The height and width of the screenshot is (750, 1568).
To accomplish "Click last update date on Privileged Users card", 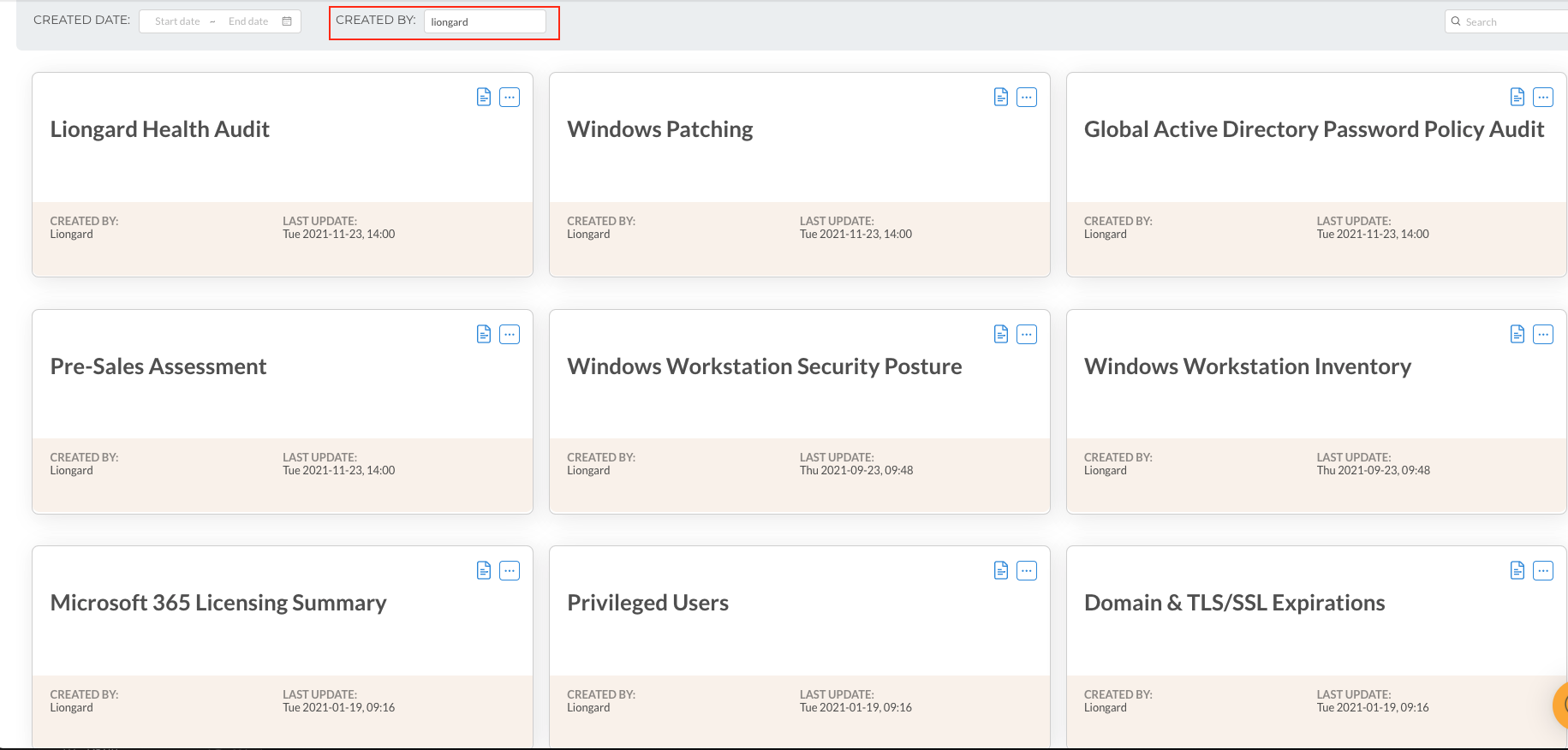I will click(x=856, y=707).
